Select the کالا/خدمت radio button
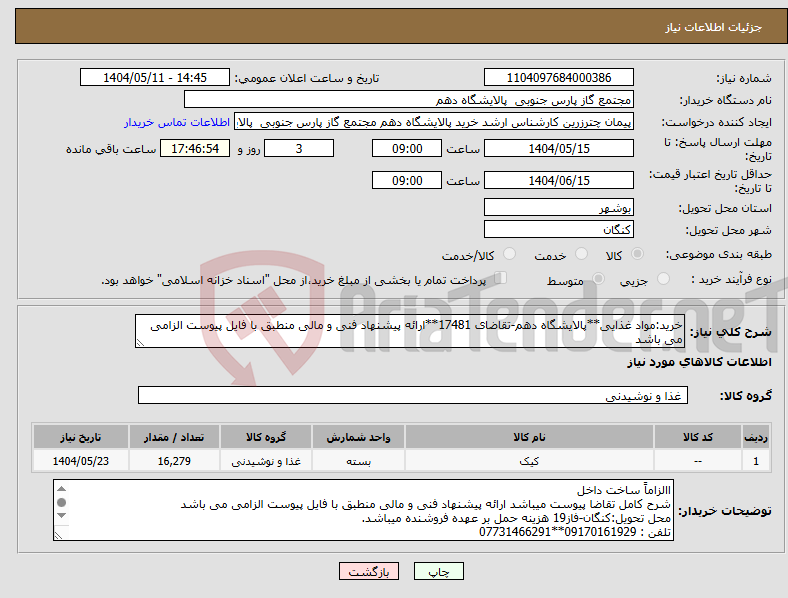Screen dimensions: 788x598 [510, 254]
